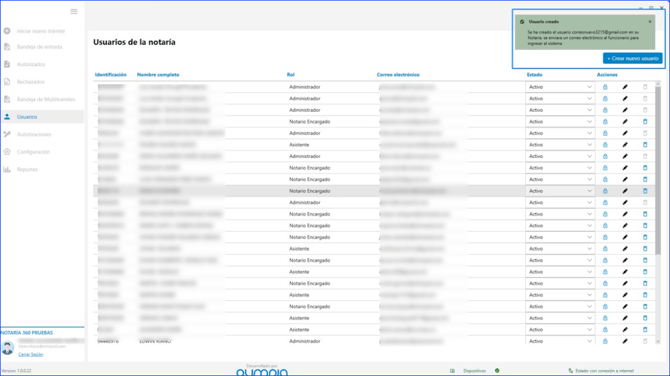The height and width of the screenshot is (376, 670).
Task: Delete the first Notario Encargado user via trash icon
Action: [x=645, y=122]
